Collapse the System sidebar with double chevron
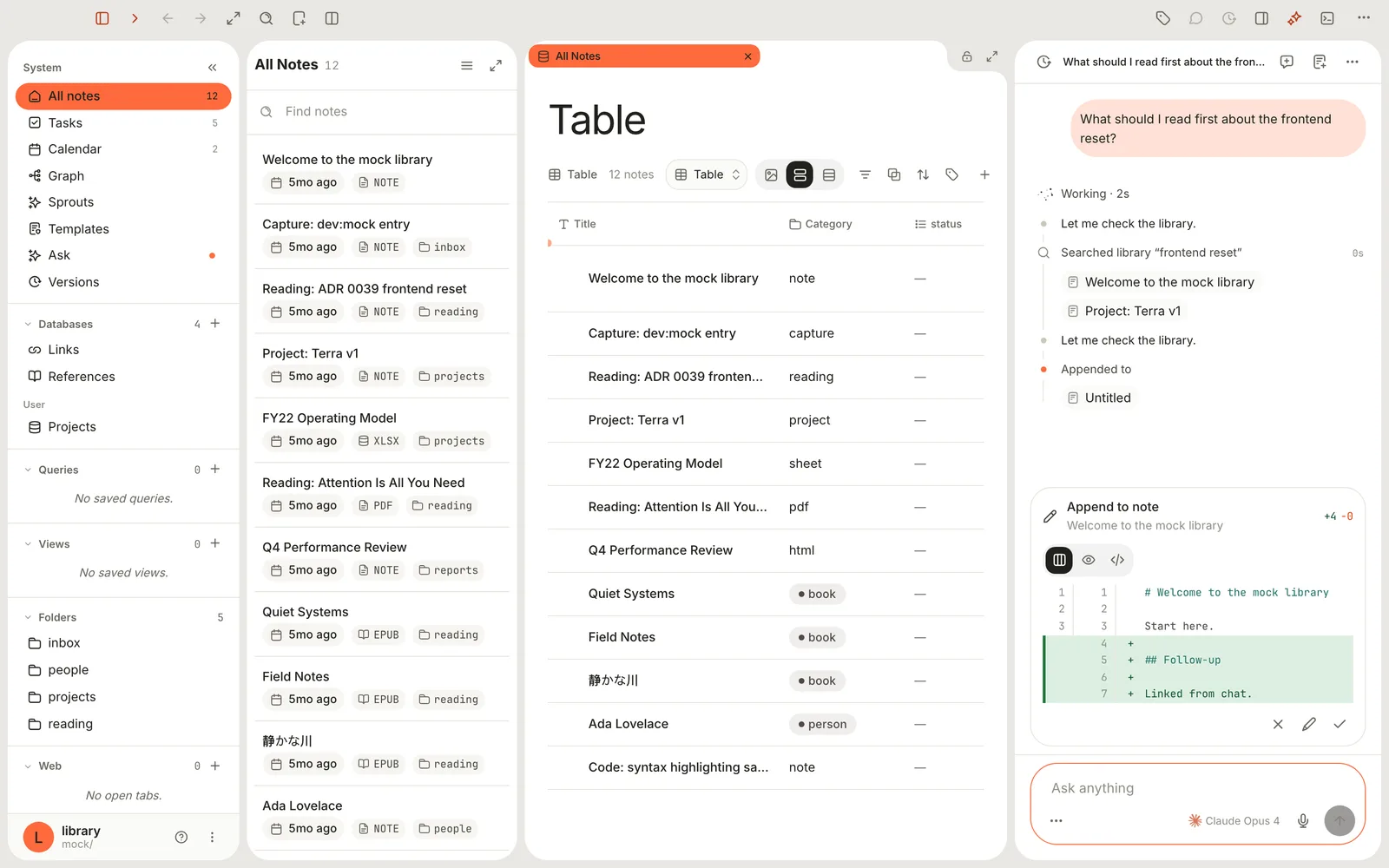This screenshot has width=1389, height=868. 213,68
